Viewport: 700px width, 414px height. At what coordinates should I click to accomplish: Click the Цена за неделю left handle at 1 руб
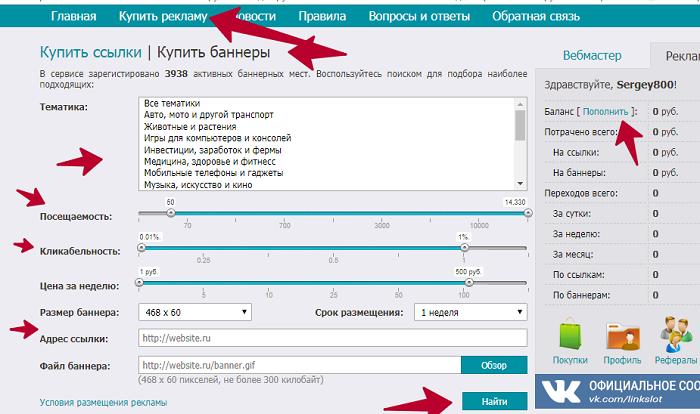(139, 282)
